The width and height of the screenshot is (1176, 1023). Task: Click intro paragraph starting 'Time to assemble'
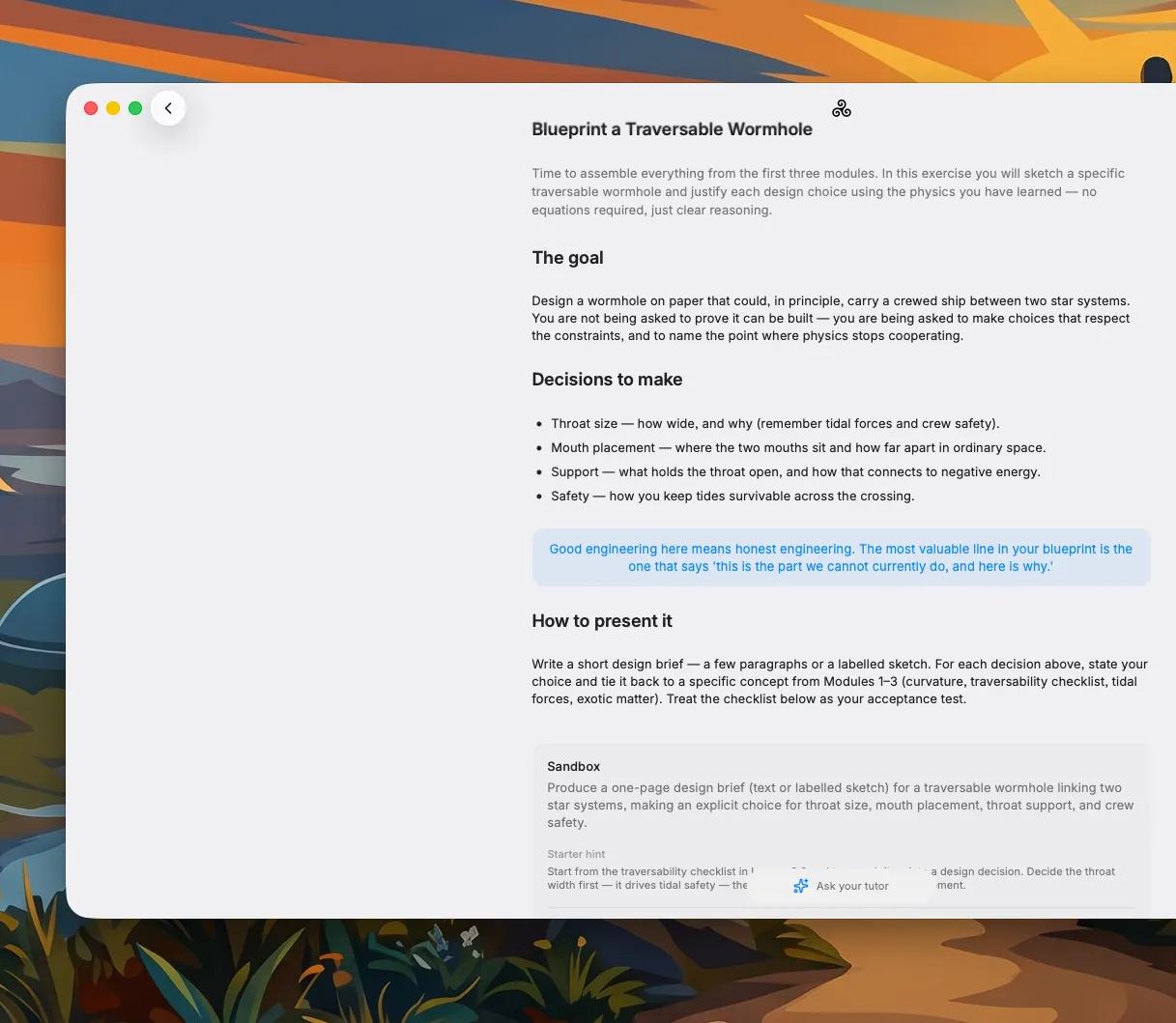[828, 191]
